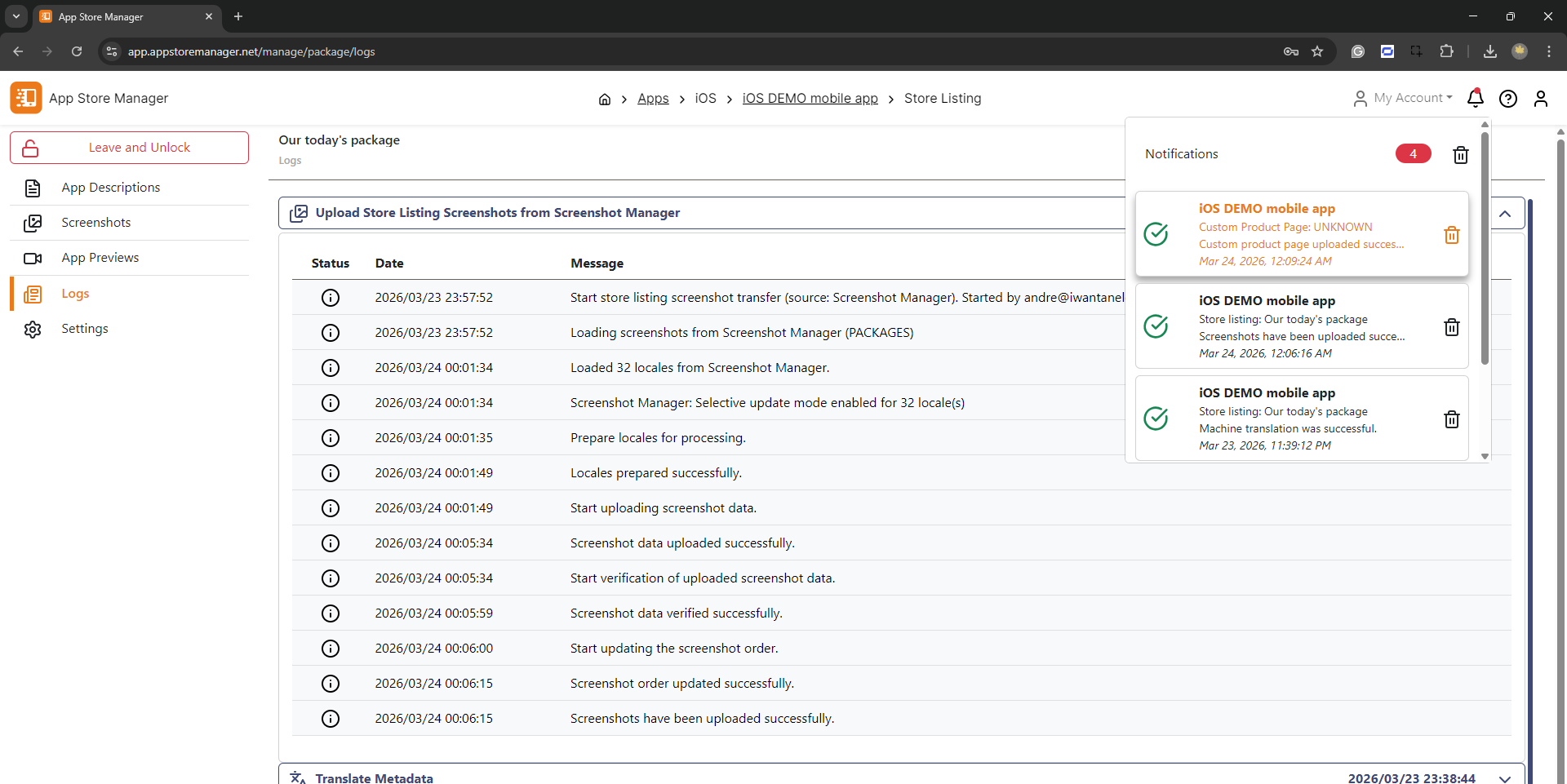Go to Screenshots in sidebar
The height and width of the screenshot is (784, 1567).
(95, 223)
